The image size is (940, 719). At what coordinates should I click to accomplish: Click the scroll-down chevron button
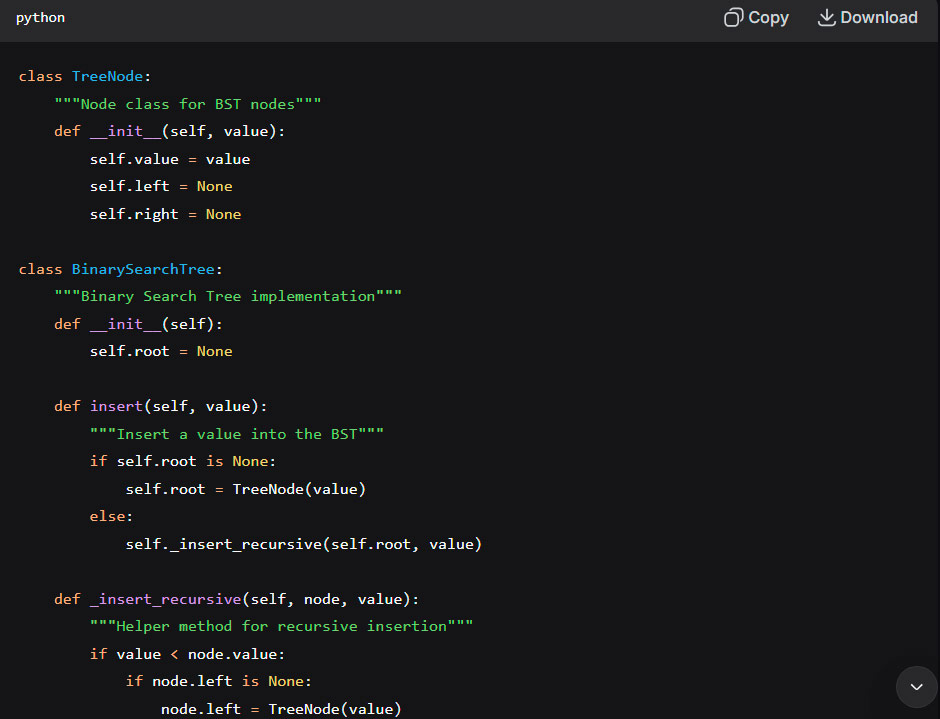pyautogui.click(x=916, y=687)
